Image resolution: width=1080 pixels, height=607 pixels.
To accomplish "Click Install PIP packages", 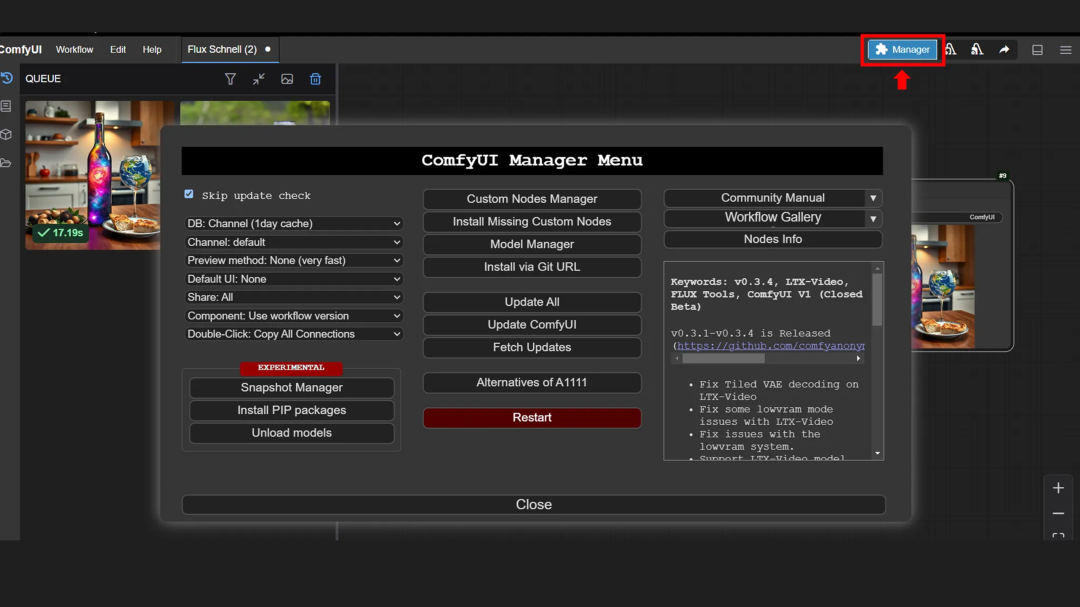I will pos(291,410).
